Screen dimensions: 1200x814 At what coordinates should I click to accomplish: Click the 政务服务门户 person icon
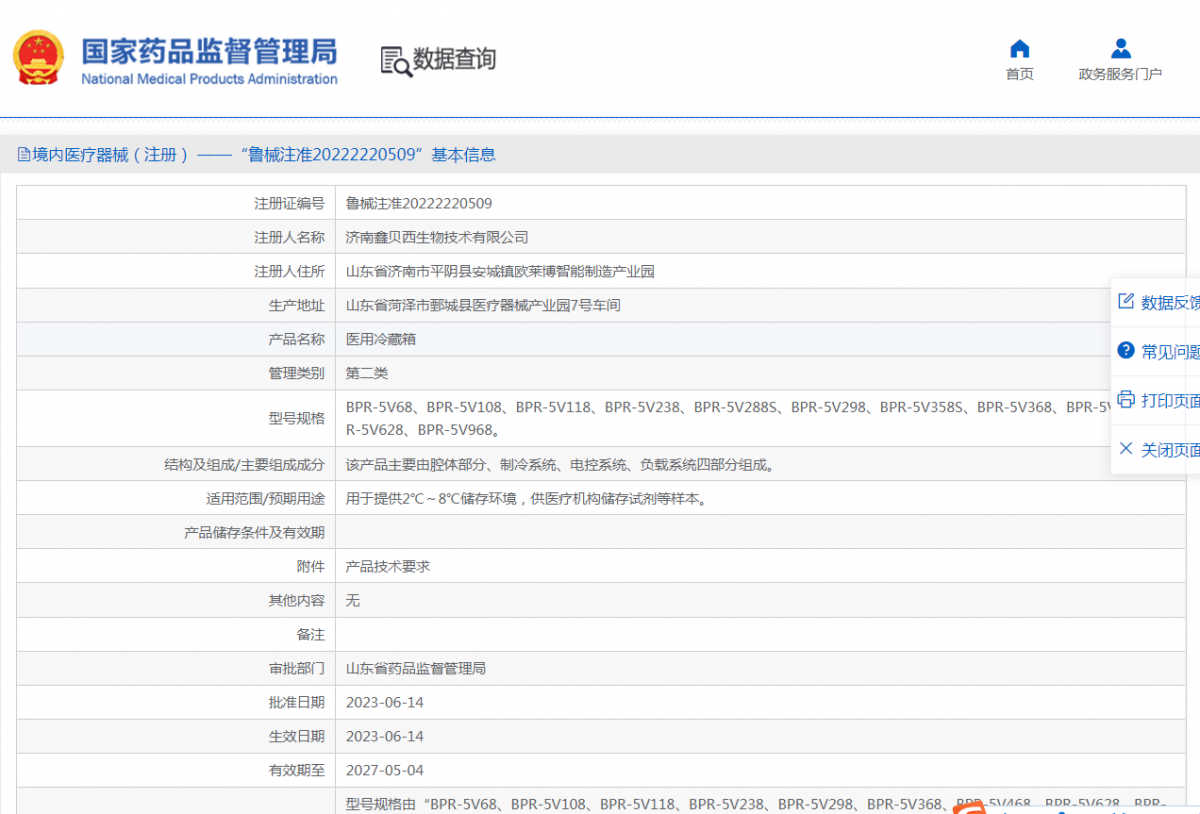click(1120, 49)
